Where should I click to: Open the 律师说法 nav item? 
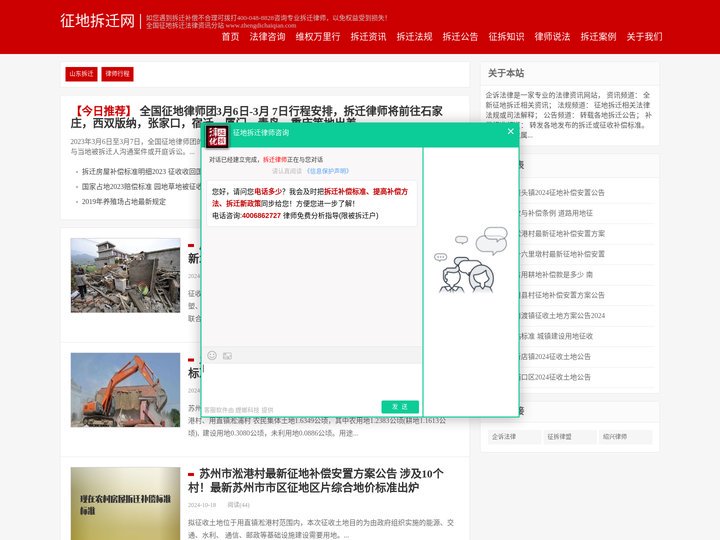click(552, 37)
